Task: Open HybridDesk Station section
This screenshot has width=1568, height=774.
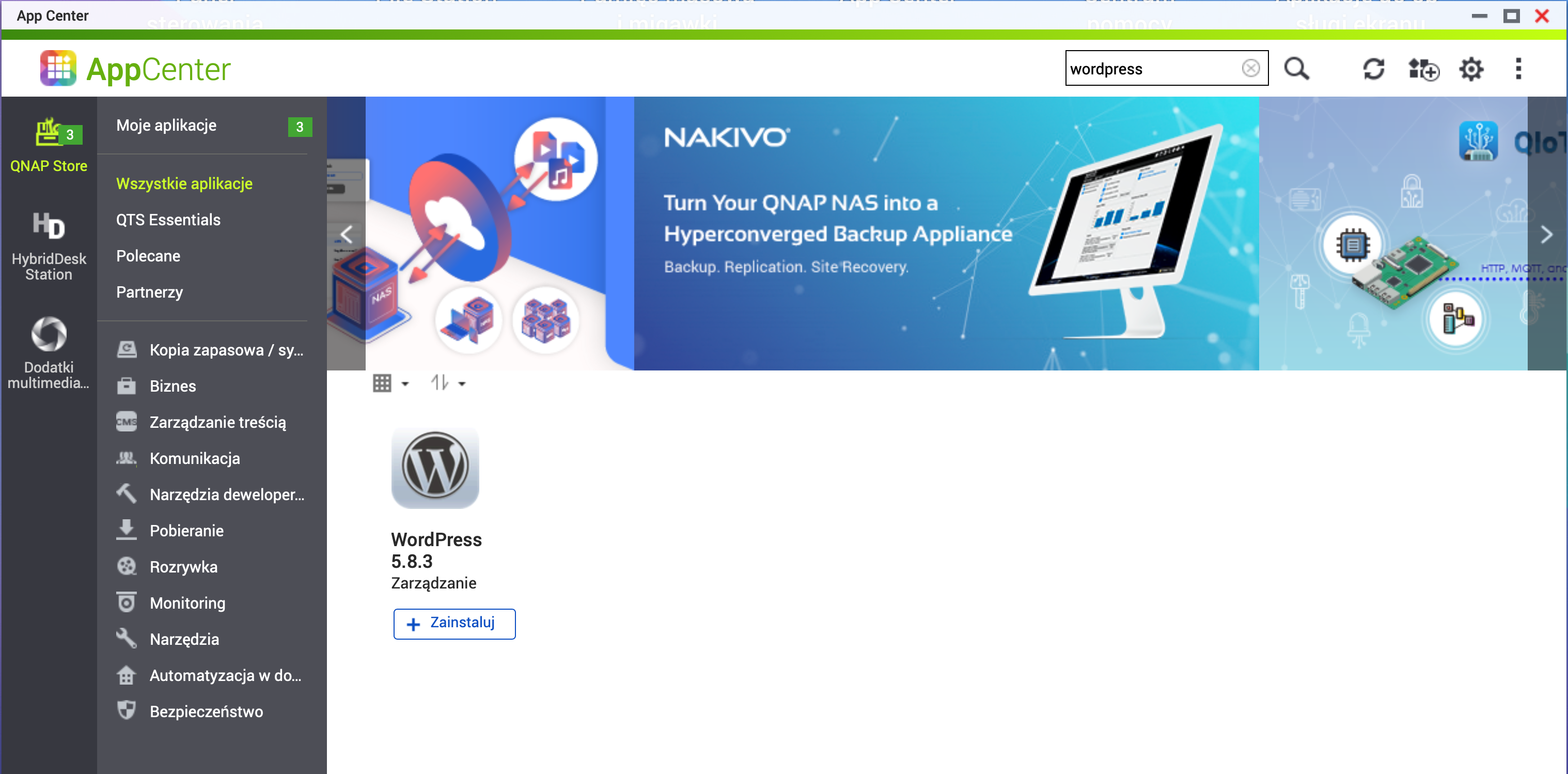Action: pos(49,246)
